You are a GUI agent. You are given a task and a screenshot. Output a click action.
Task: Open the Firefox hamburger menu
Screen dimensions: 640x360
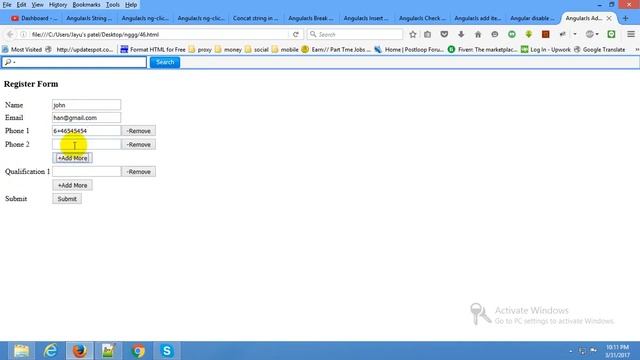pos(631,35)
